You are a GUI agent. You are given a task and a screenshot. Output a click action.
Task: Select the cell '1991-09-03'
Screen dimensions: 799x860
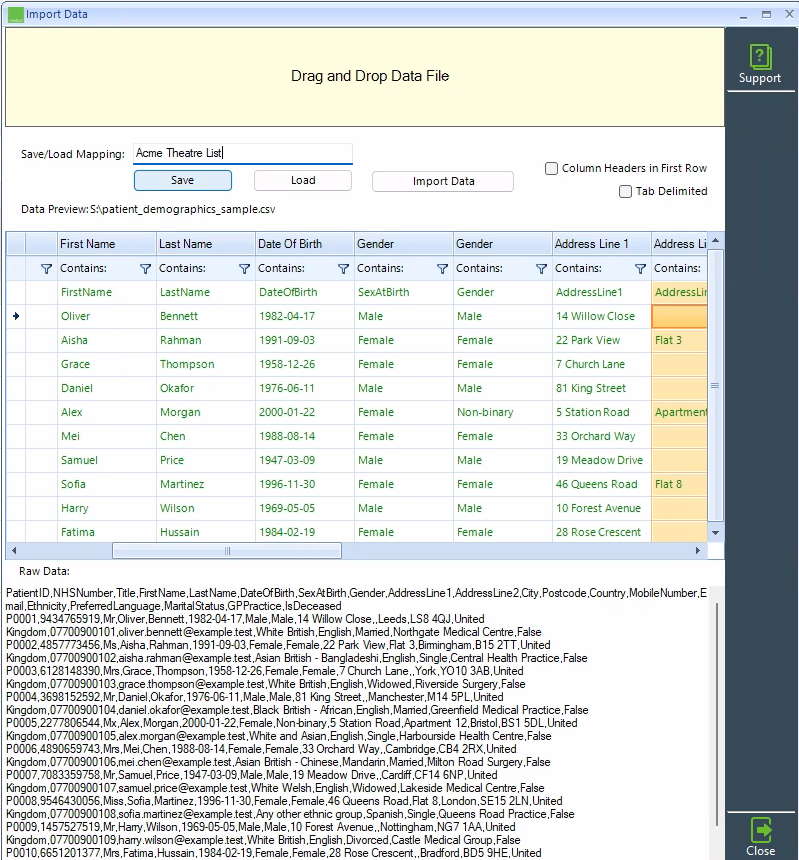coord(305,341)
